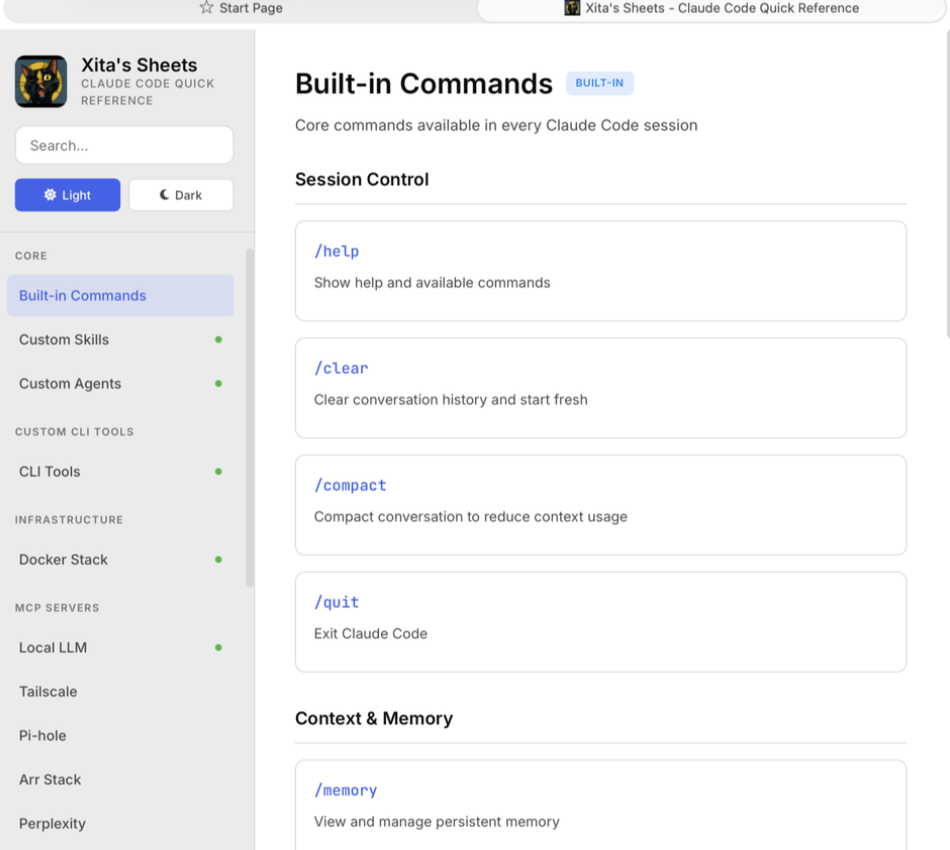
Task: Click the sidebar vertical scrollbar
Action: point(250,418)
